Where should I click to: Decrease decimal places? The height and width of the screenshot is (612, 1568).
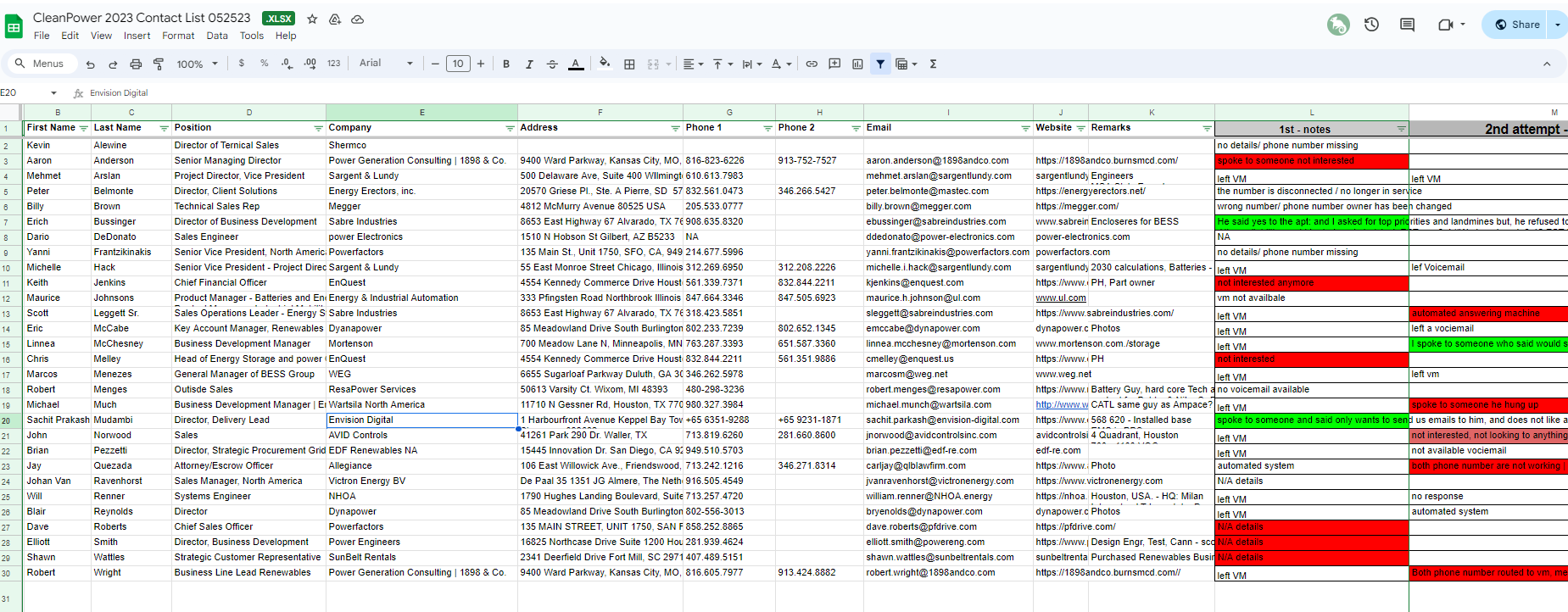click(x=287, y=64)
